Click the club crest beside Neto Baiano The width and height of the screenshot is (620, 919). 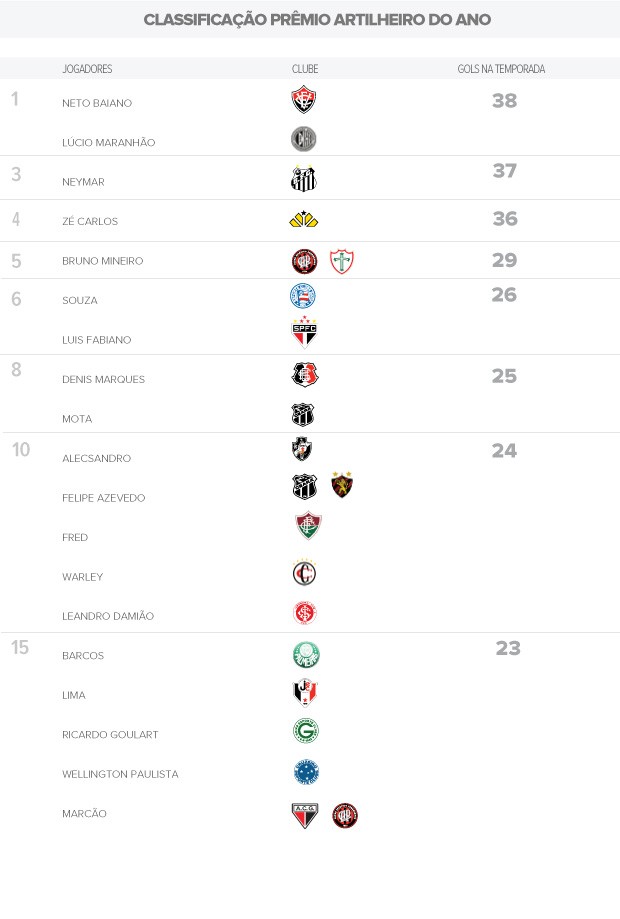[x=304, y=100]
